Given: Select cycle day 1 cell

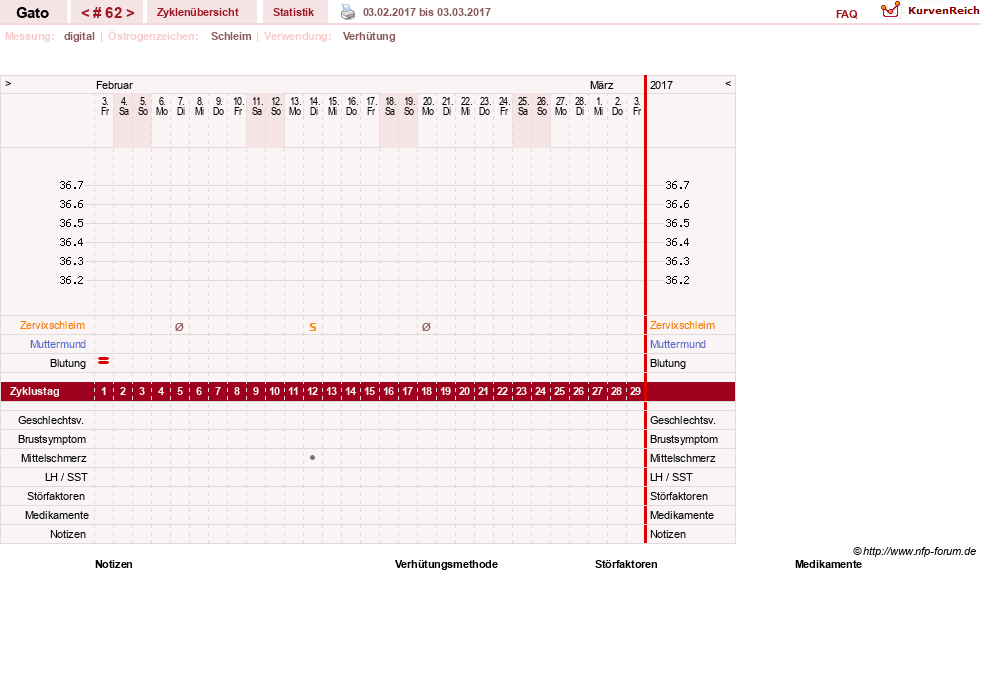Looking at the screenshot, I should pos(104,392).
